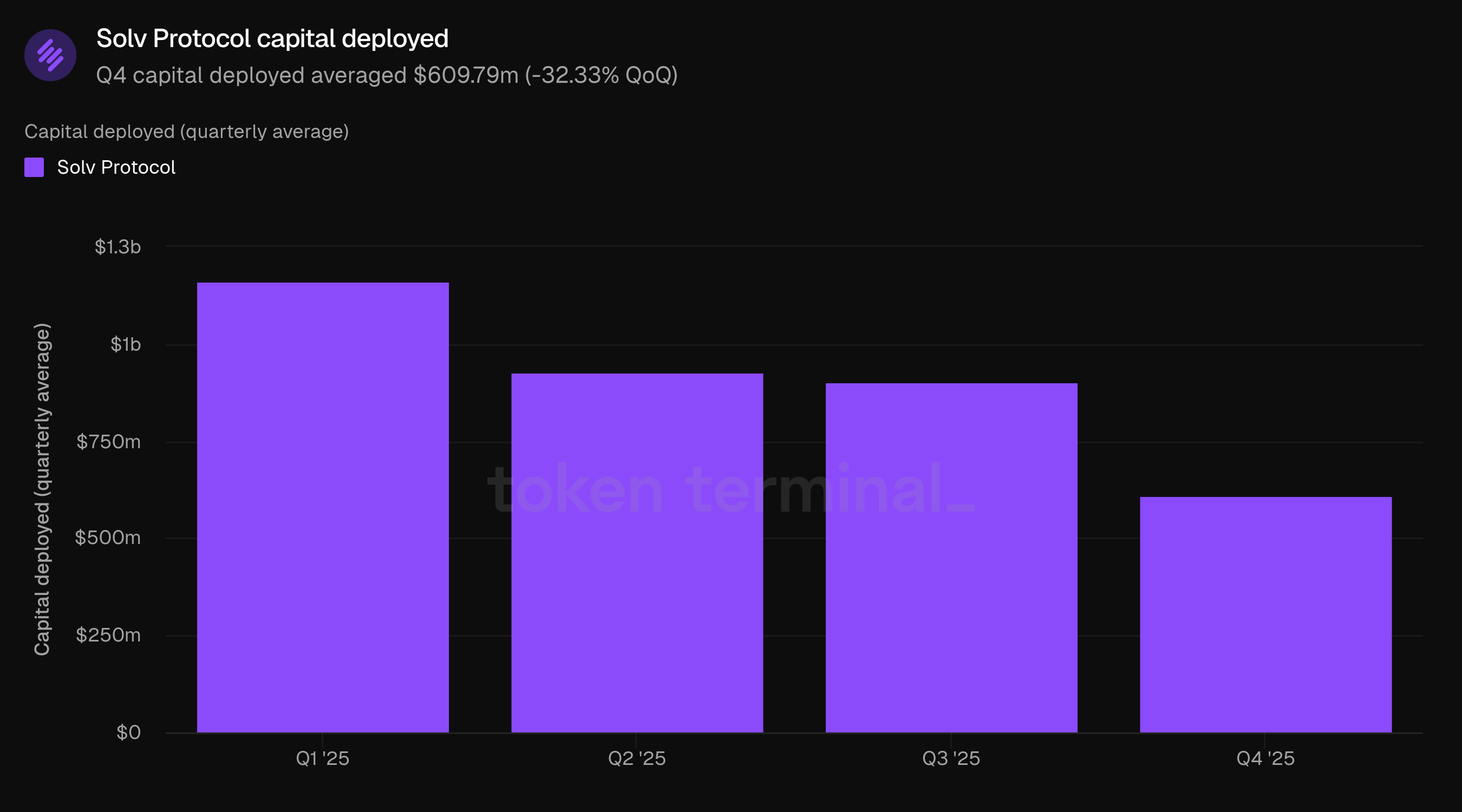Toggle the Solv Protocol legend label

116,167
